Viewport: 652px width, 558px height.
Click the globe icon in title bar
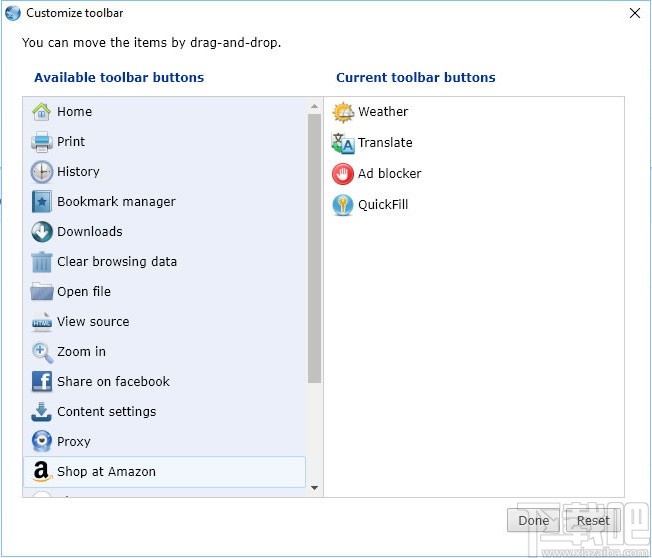(x=12, y=13)
